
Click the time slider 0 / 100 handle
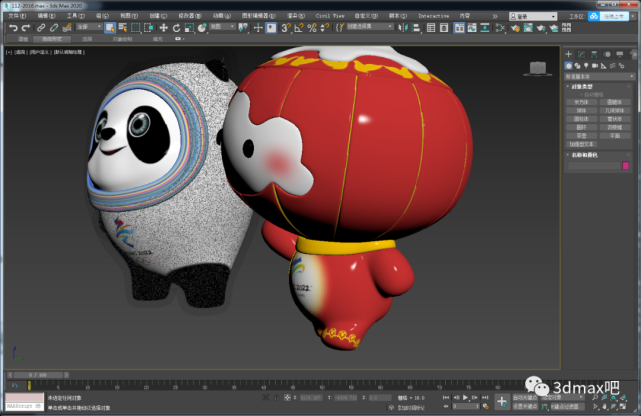[38, 375]
